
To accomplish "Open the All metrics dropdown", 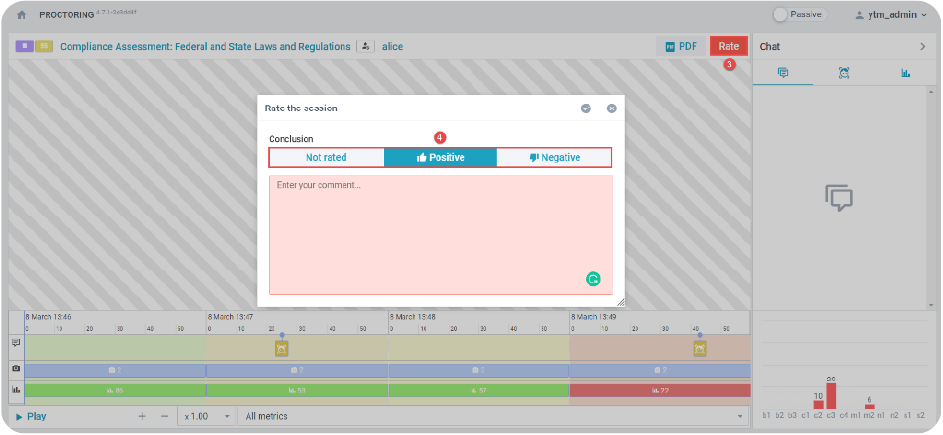I will 494,416.
